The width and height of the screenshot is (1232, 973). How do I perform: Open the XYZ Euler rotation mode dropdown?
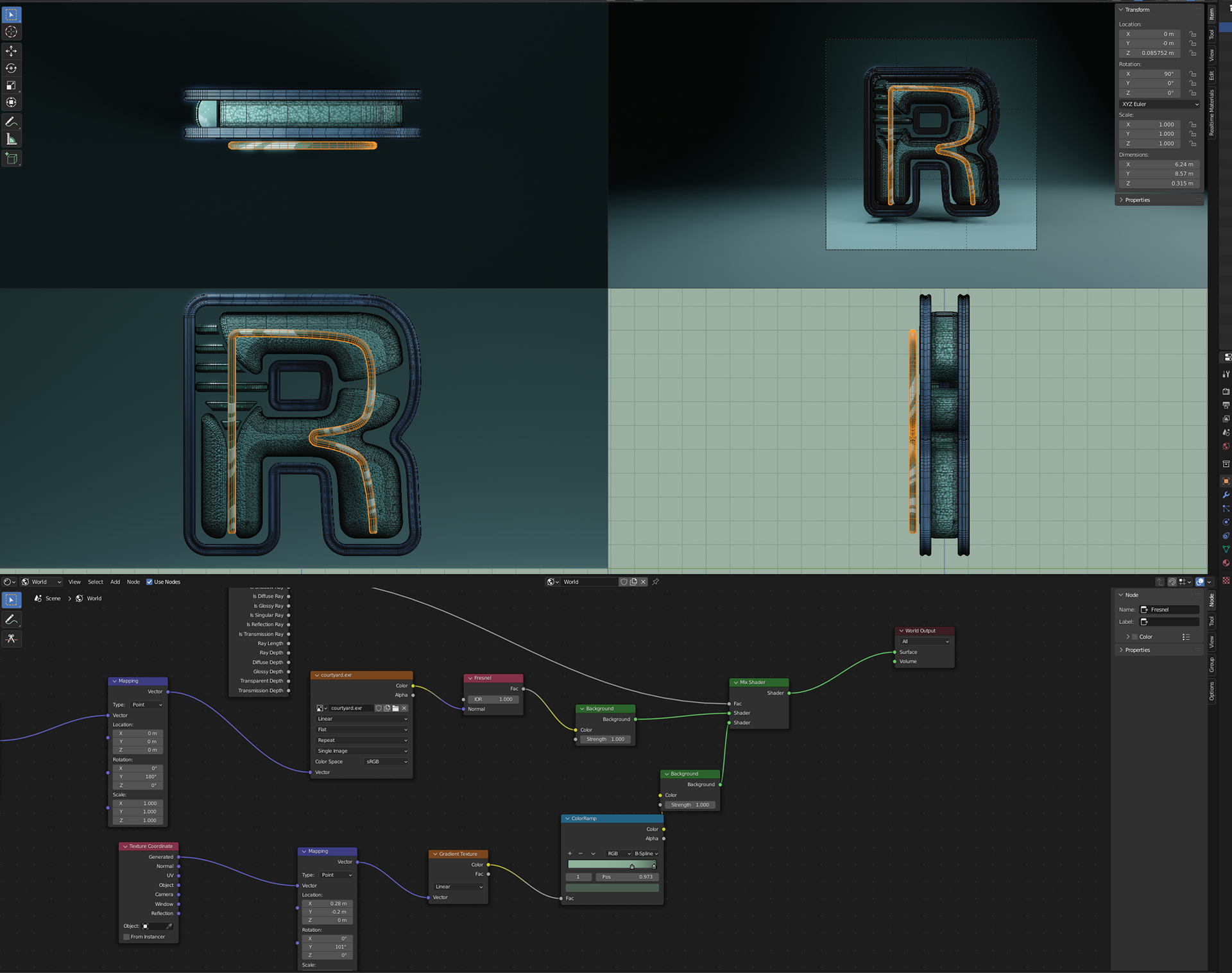coord(1159,104)
